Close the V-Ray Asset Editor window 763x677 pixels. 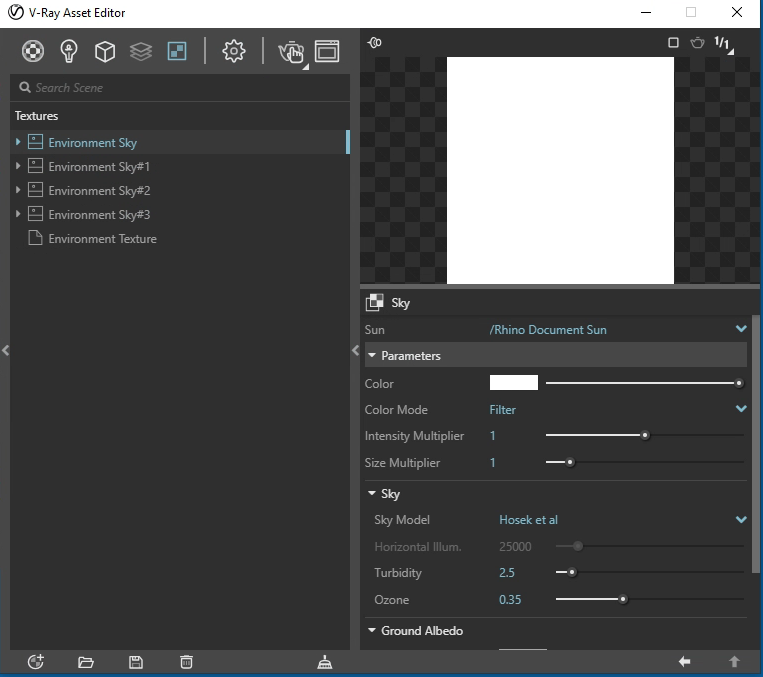coord(737,13)
